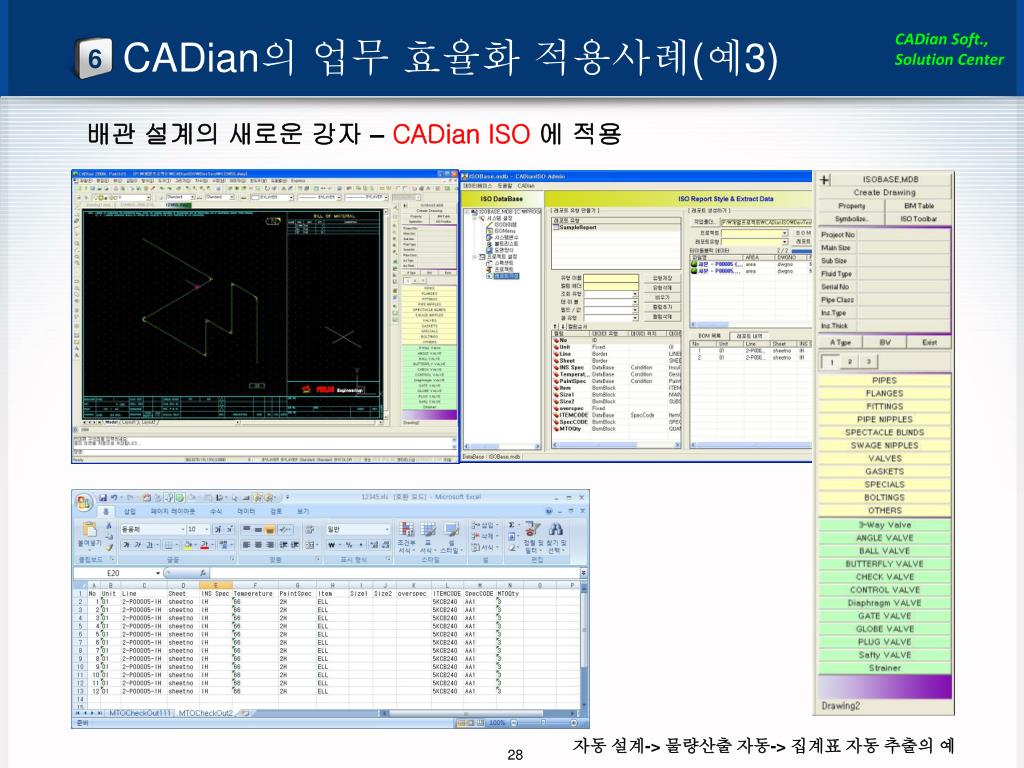Open the number format dropdown in Excel
Viewport: 1024px width, 768px height.
(387, 529)
